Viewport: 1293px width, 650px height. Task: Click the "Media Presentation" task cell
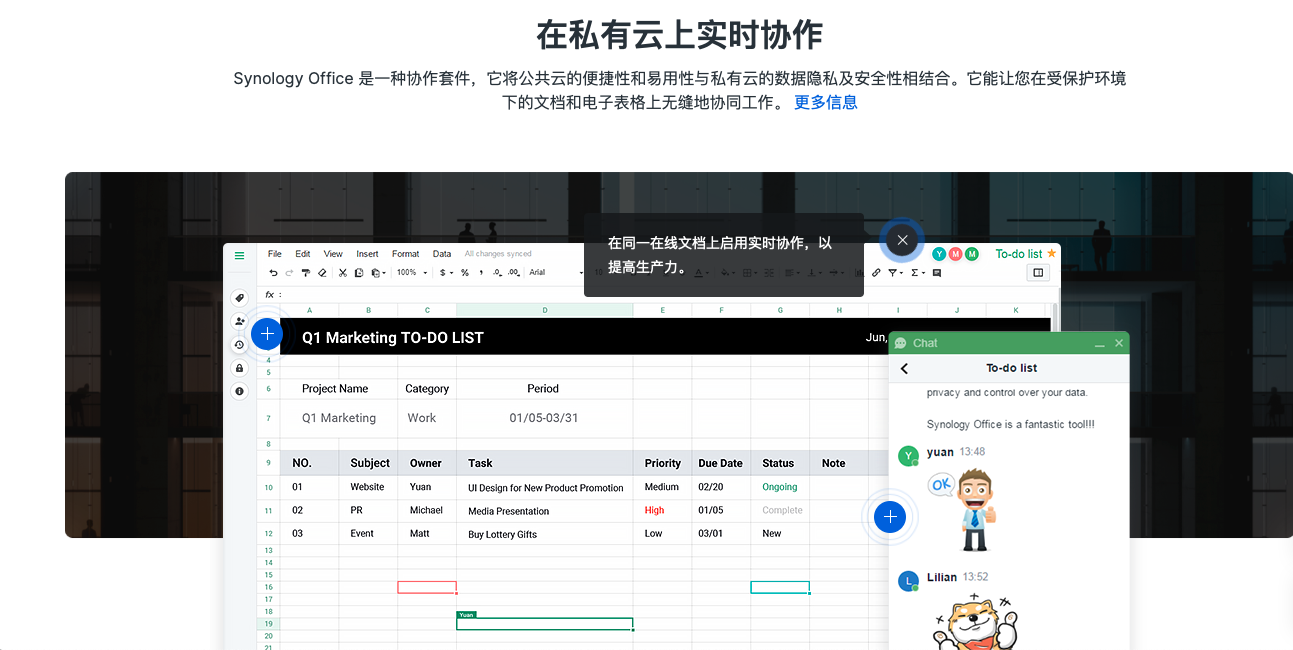point(545,511)
